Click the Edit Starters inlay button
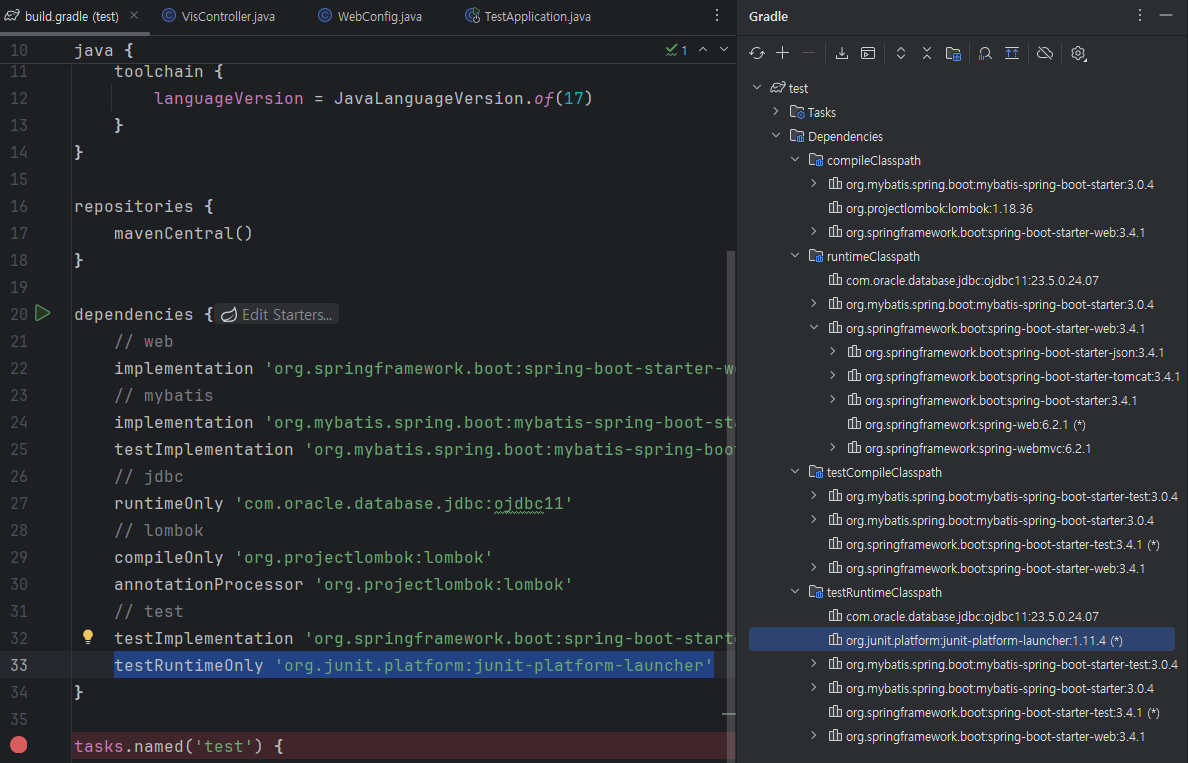This screenshot has width=1188, height=763. [x=278, y=314]
